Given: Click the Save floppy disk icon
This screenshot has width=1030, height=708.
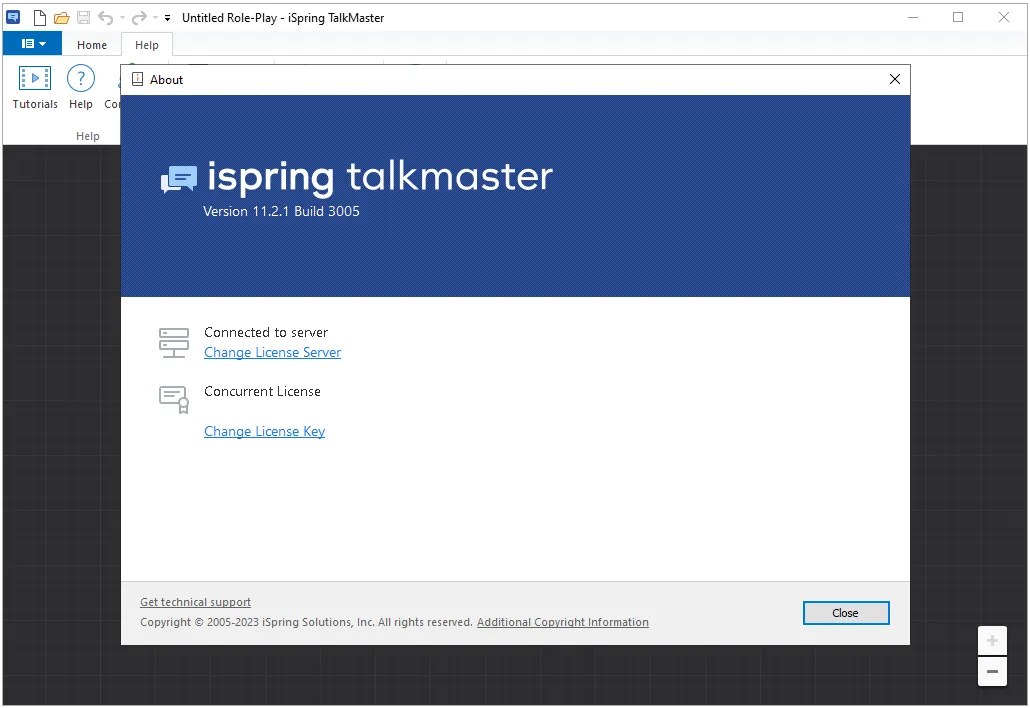Looking at the screenshot, I should coord(83,18).
